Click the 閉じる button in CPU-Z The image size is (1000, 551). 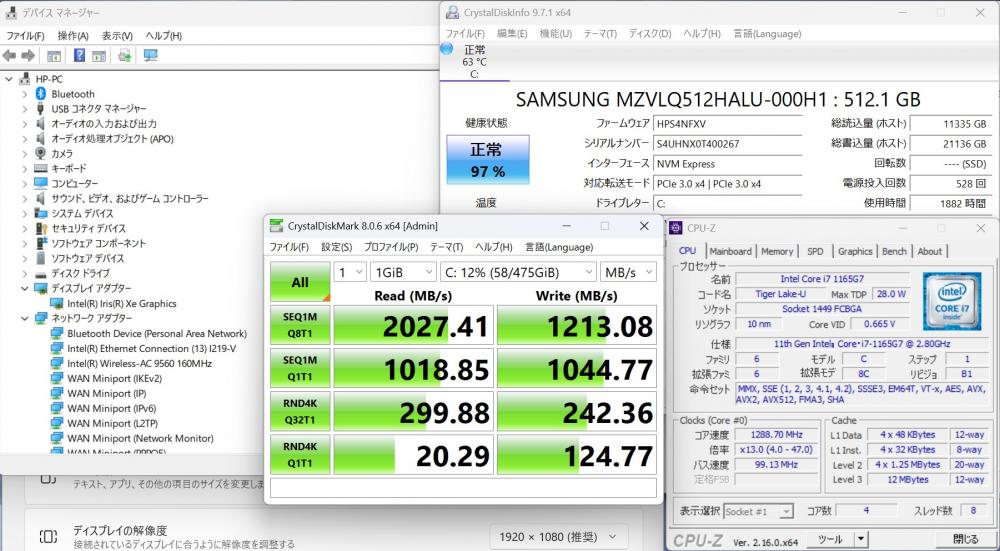[966, 540]
